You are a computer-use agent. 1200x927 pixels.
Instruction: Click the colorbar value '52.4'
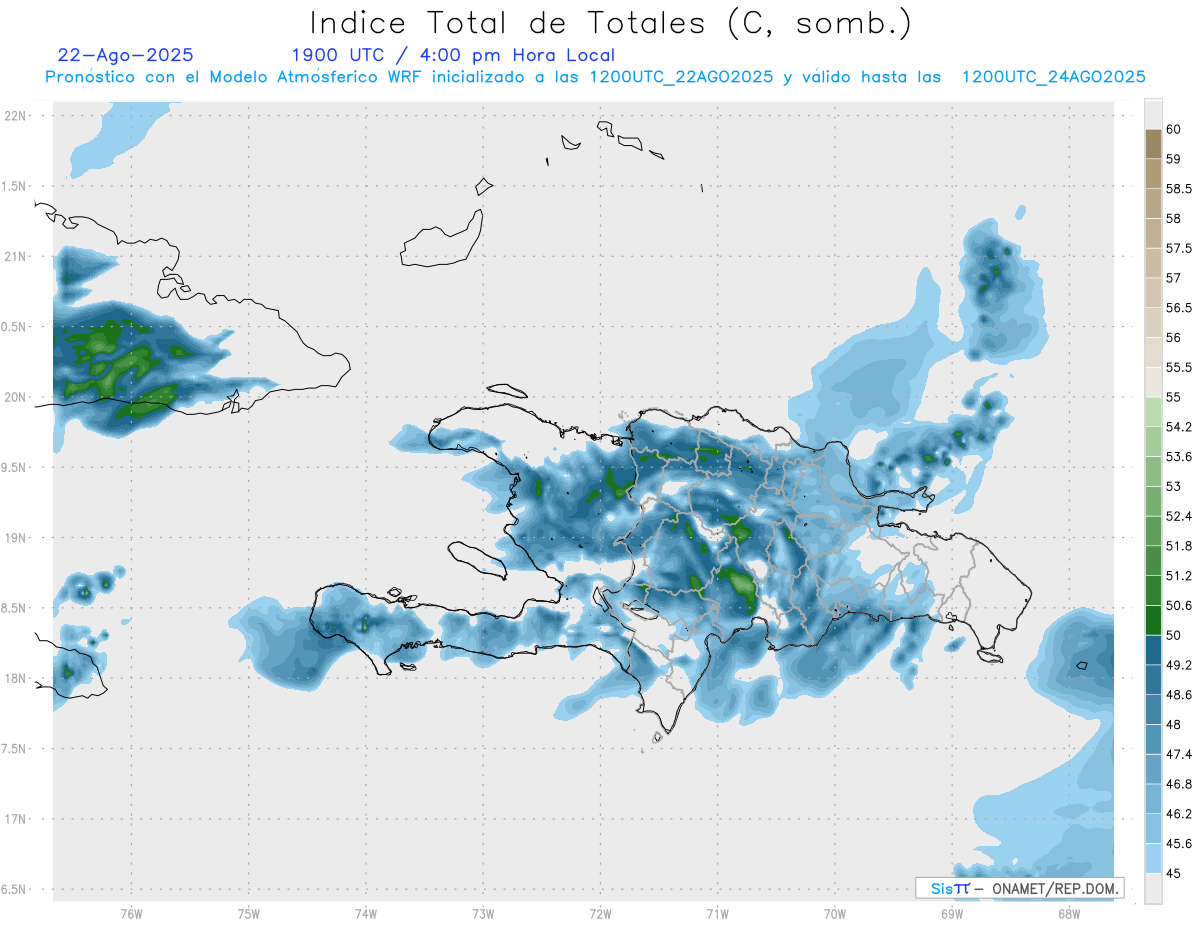[x=1179, y=517]
